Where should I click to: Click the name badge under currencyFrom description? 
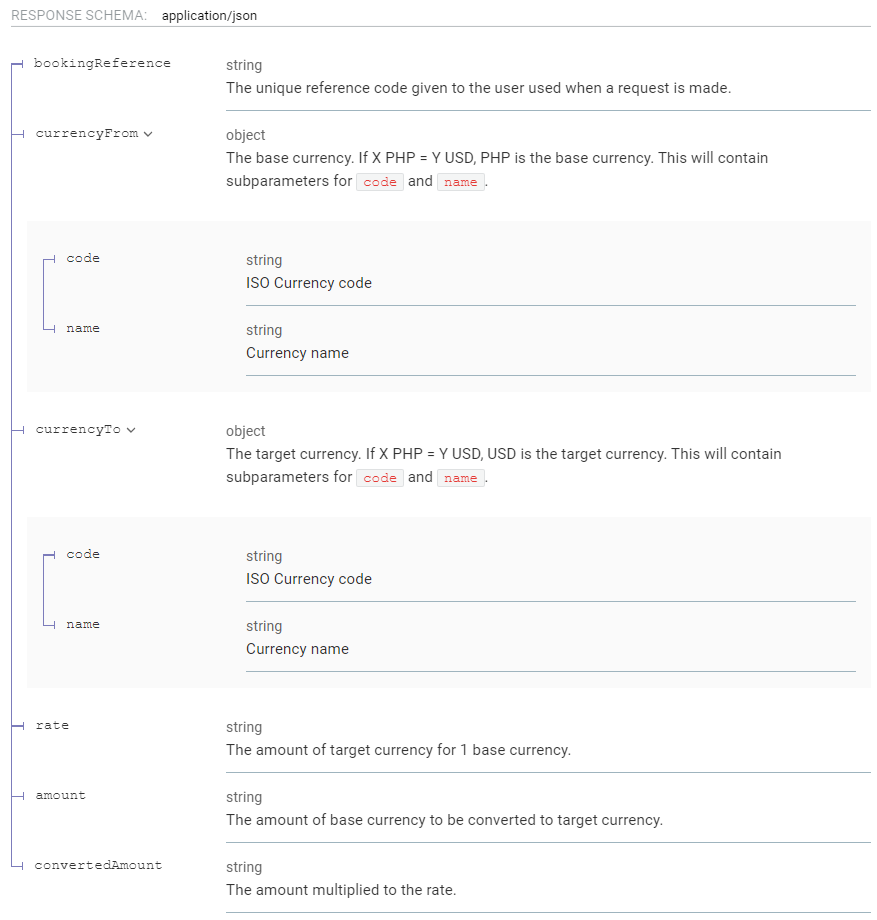[x=460, y=182]
